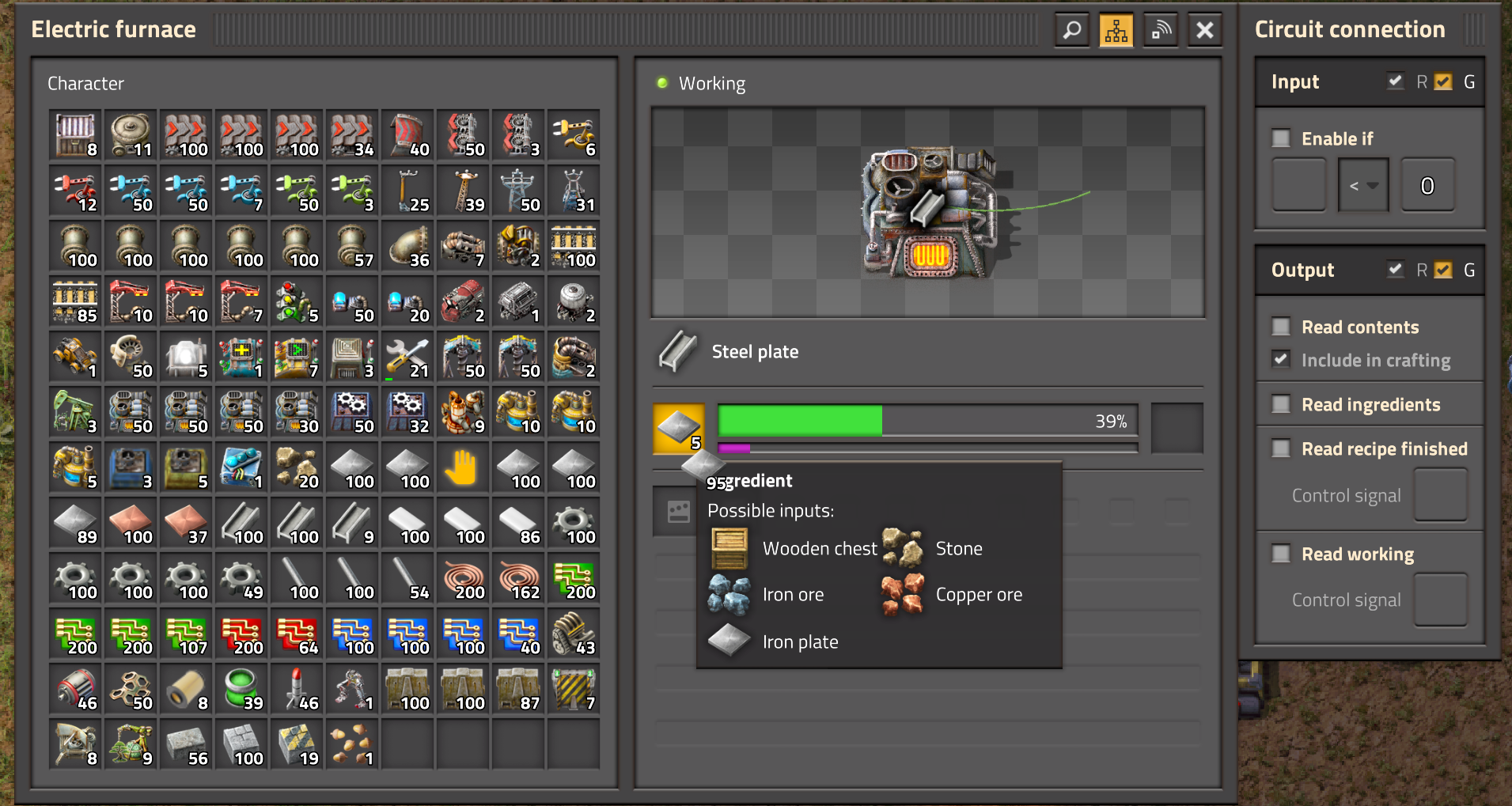Select assembling machine stack of 32

[x=407, y=412]
